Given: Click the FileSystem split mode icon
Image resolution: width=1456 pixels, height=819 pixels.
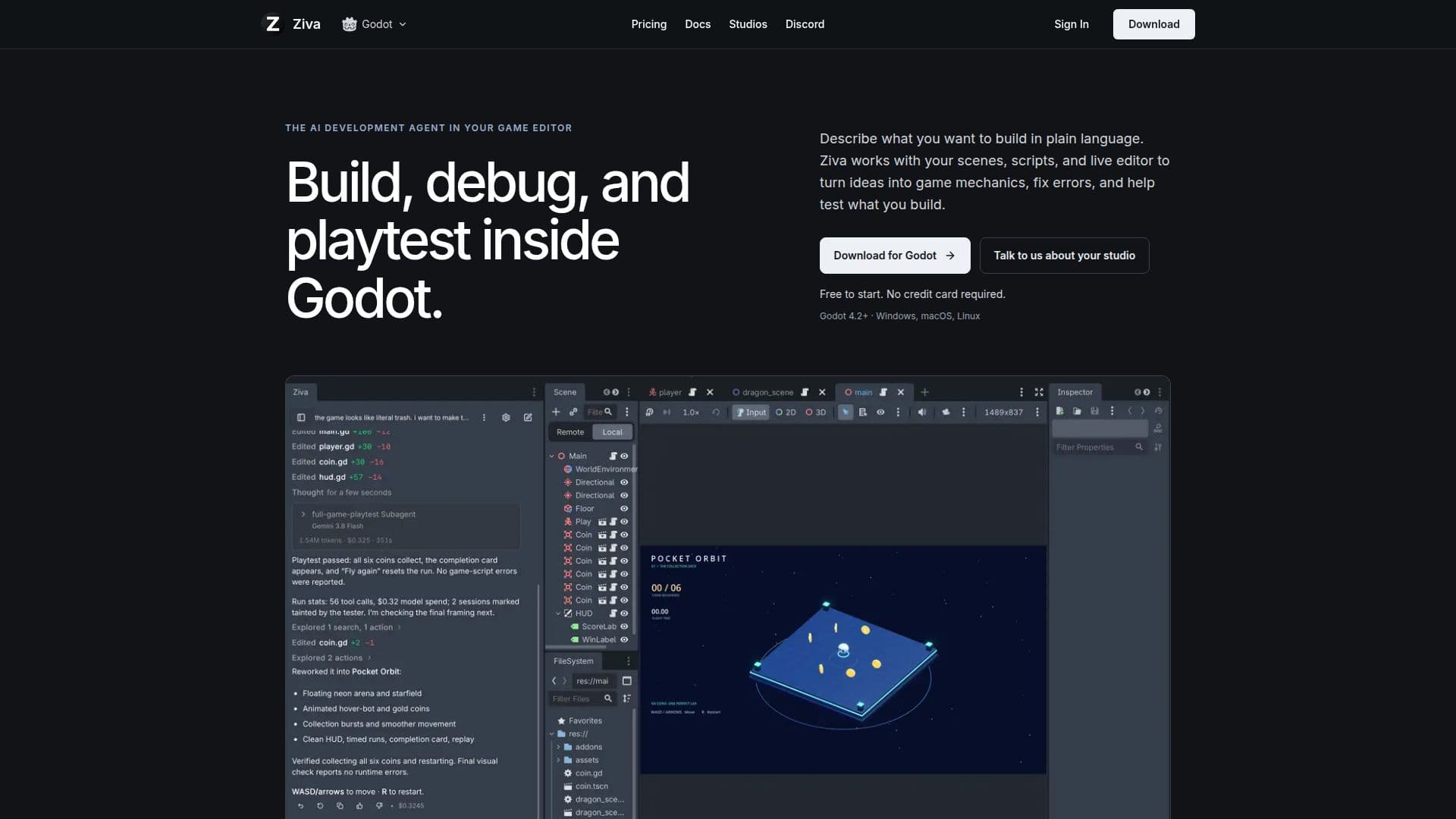Looking at the screenshot, I should coord(627,681).
